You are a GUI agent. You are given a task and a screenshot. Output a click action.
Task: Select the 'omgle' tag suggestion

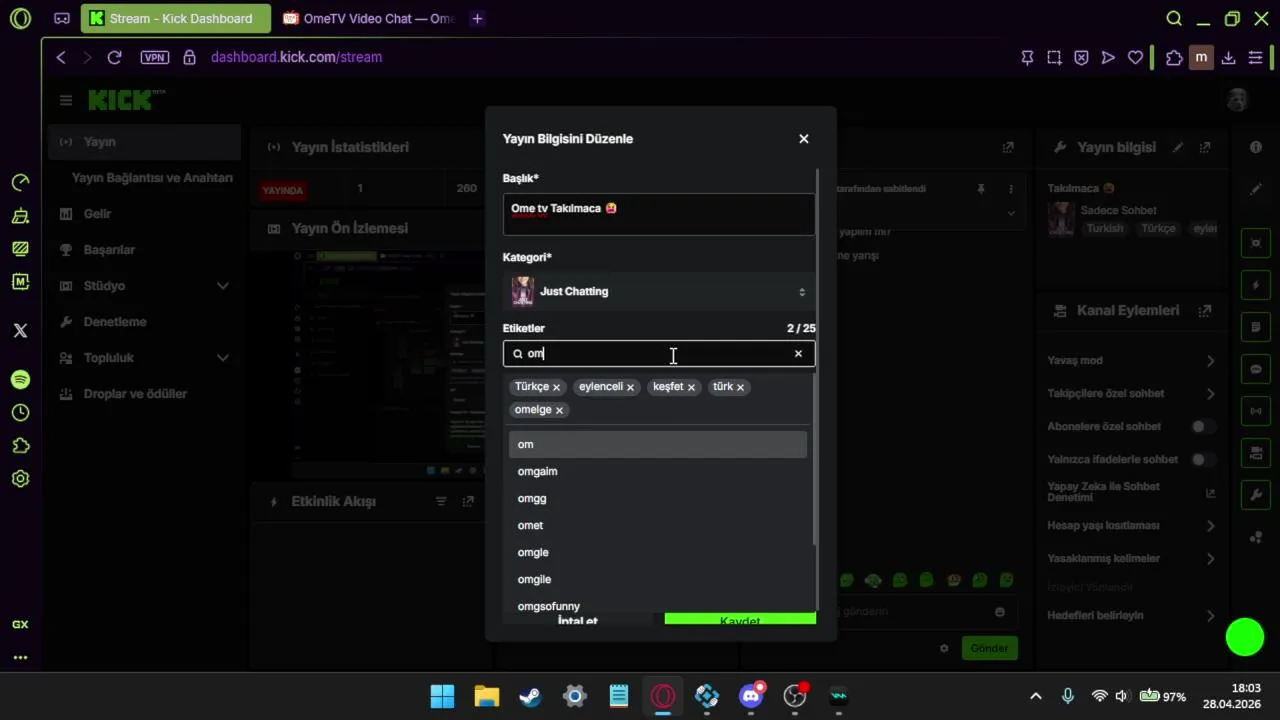pos(658,552)
